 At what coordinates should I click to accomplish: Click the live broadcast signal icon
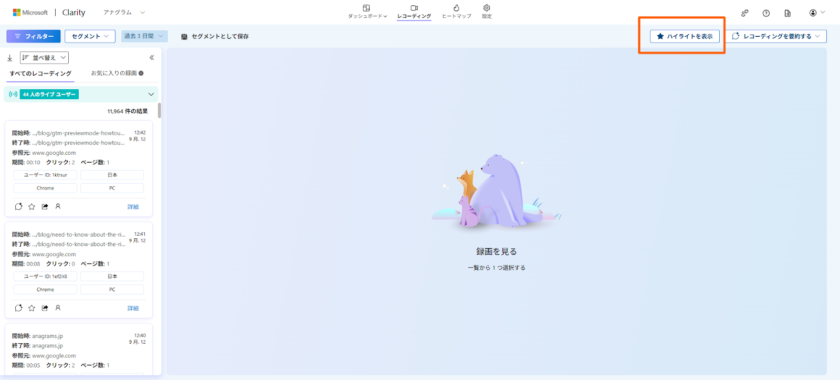[13, 94]
